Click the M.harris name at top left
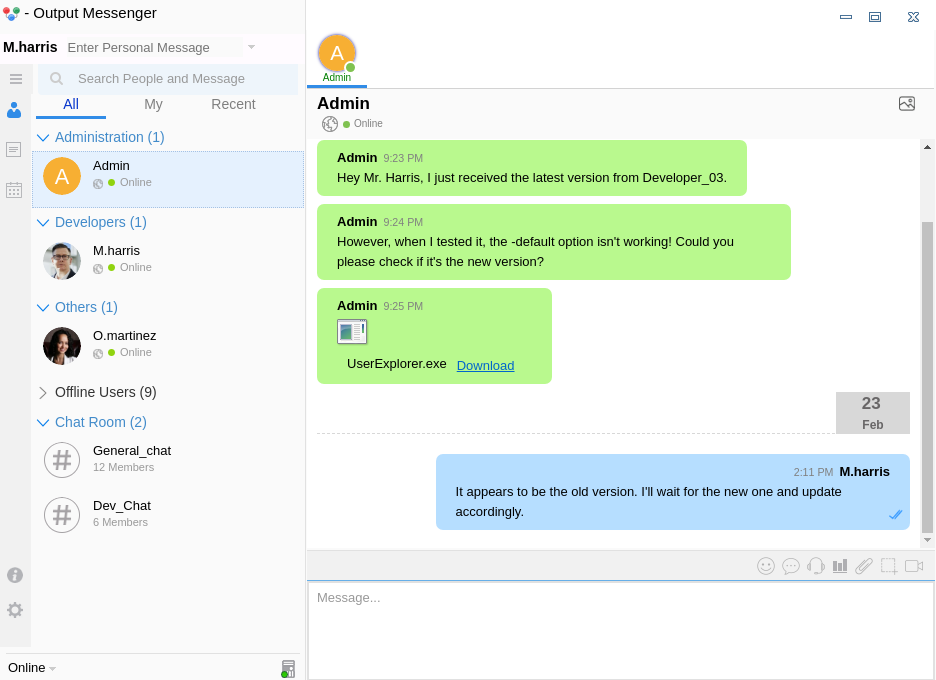Screen dimensions: 936x680 [30, 47]
